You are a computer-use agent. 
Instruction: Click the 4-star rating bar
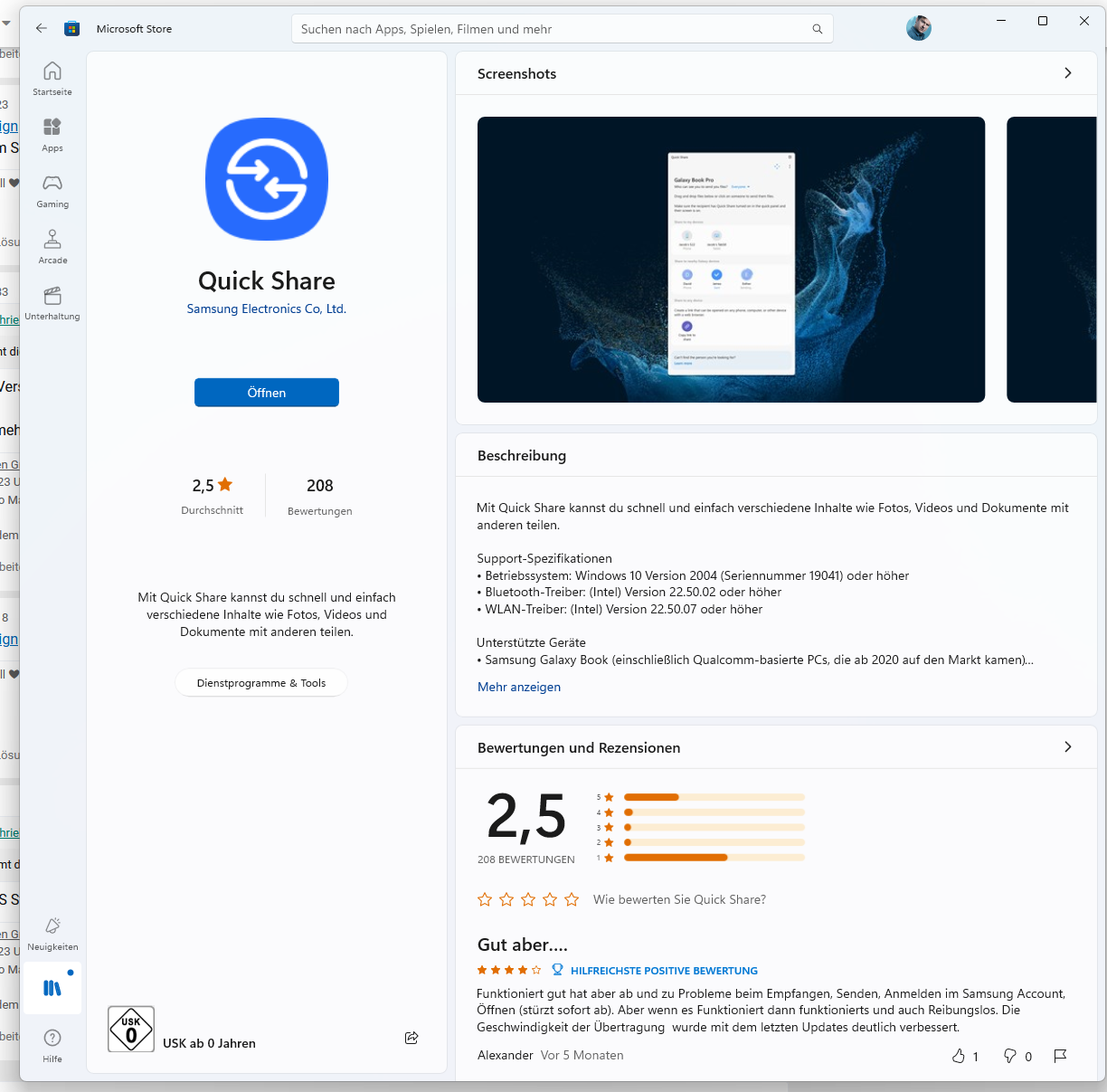pos(714,812)
